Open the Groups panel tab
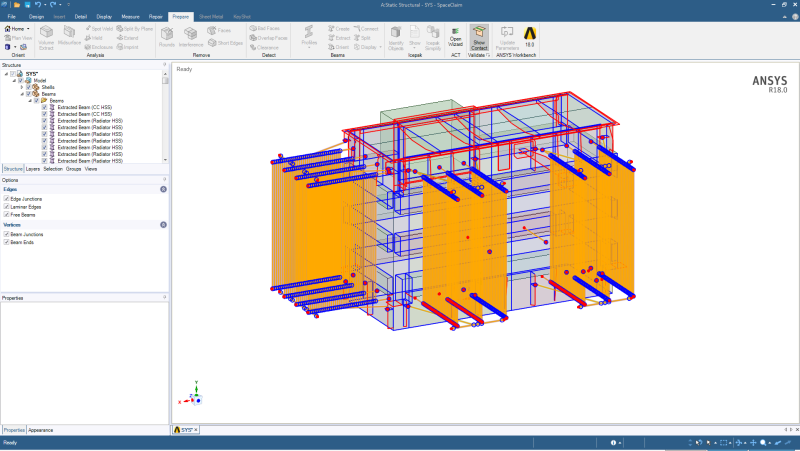The image size is (800, 451). coord(73,169)
